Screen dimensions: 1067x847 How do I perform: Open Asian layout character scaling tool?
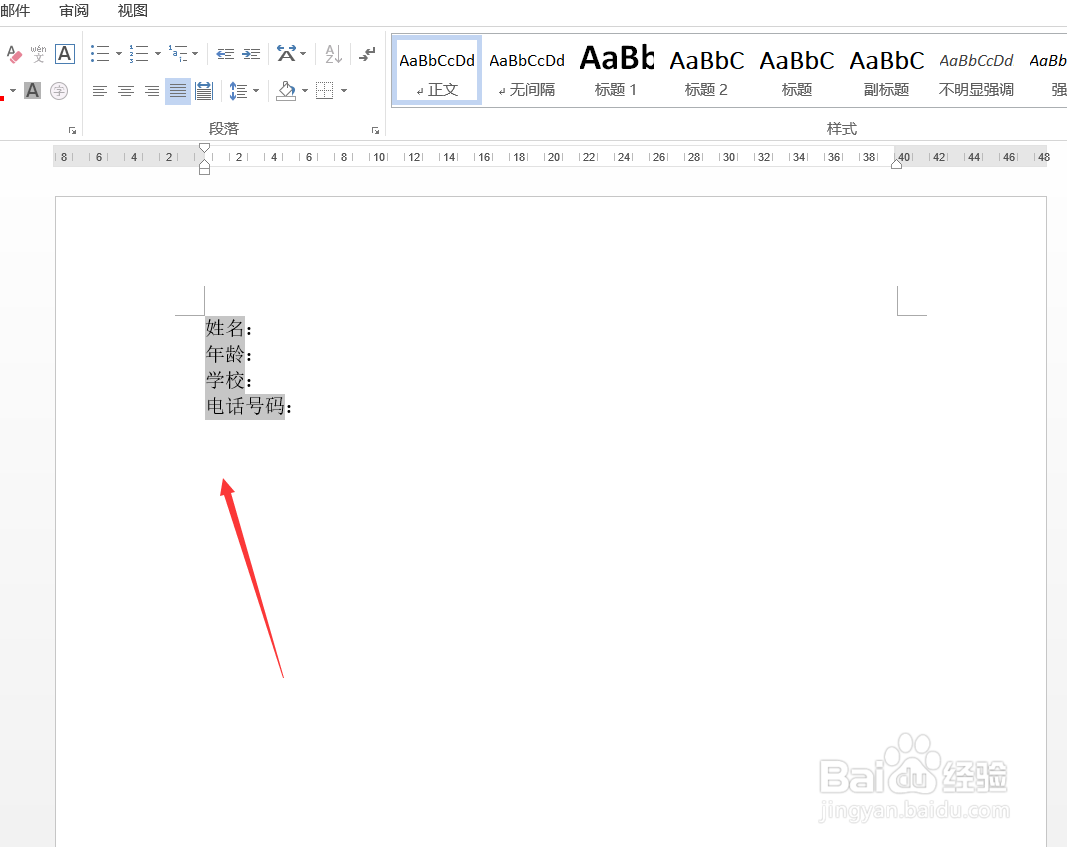pos(286,54)
